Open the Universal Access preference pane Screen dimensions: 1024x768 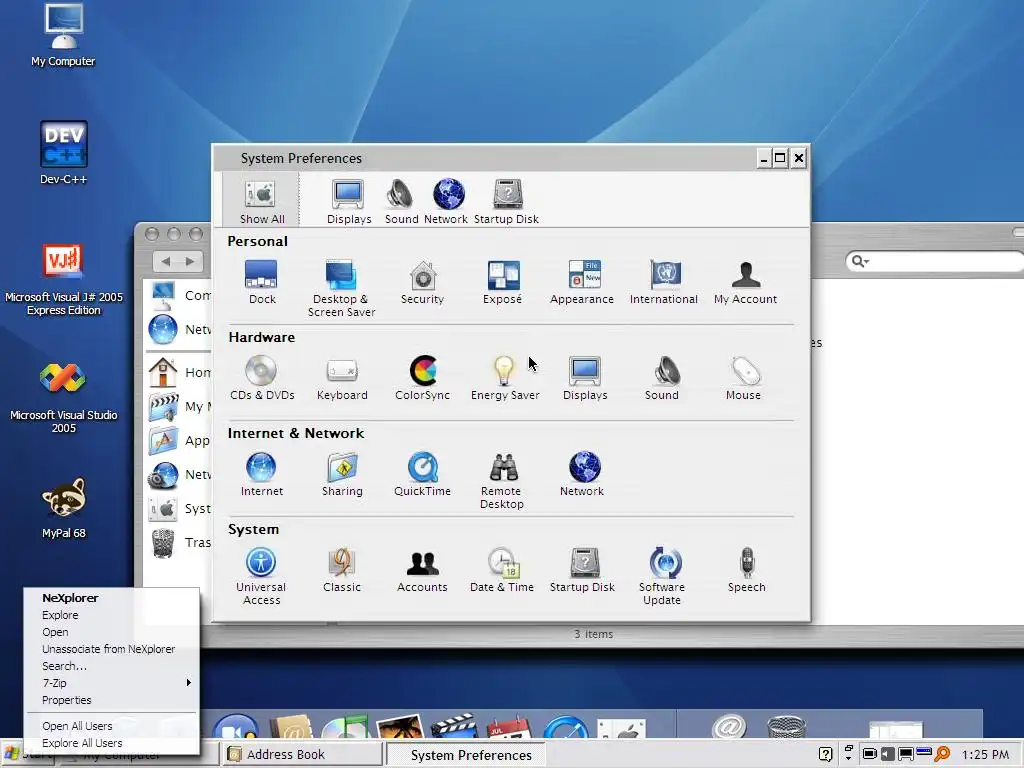pyautogui.click(x=261, y=576)
